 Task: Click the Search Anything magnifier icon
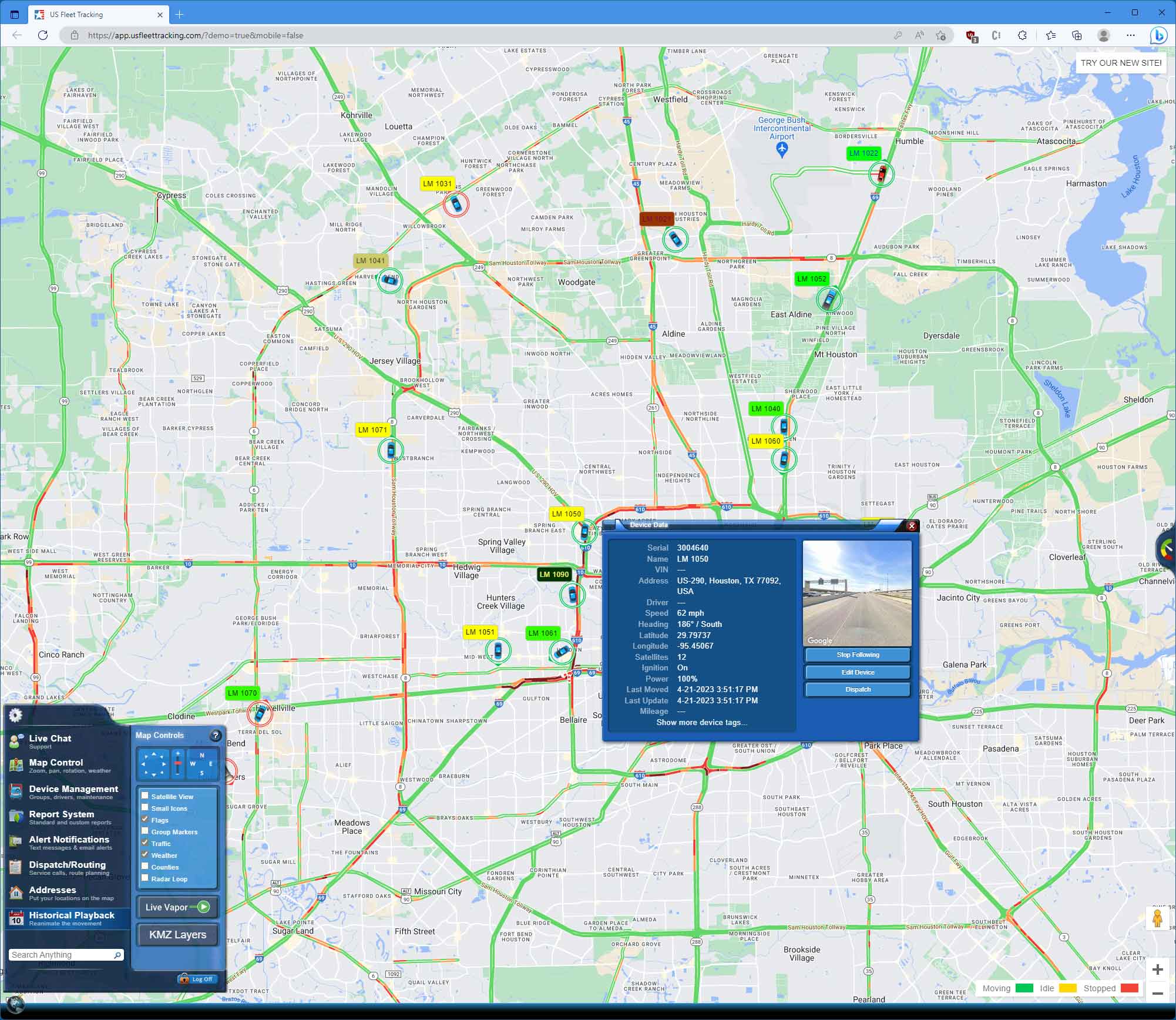tap(117, 955)
